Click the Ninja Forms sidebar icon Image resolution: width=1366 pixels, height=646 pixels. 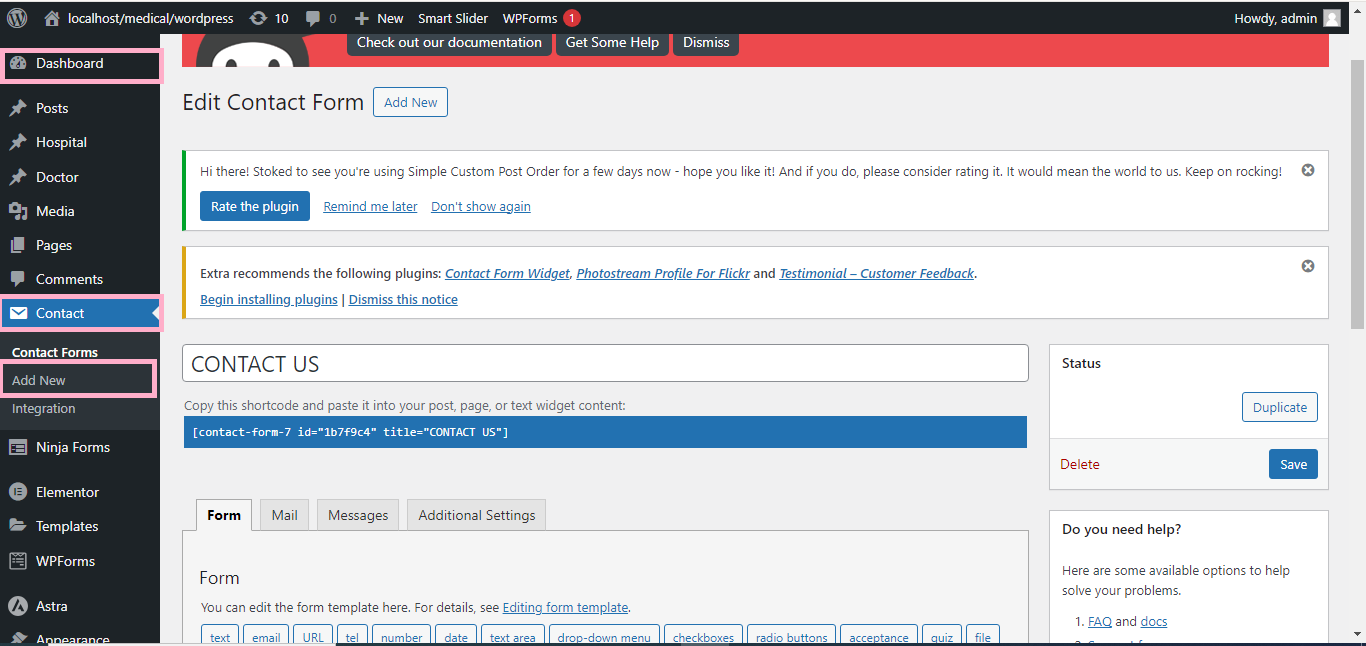[18, 447]
